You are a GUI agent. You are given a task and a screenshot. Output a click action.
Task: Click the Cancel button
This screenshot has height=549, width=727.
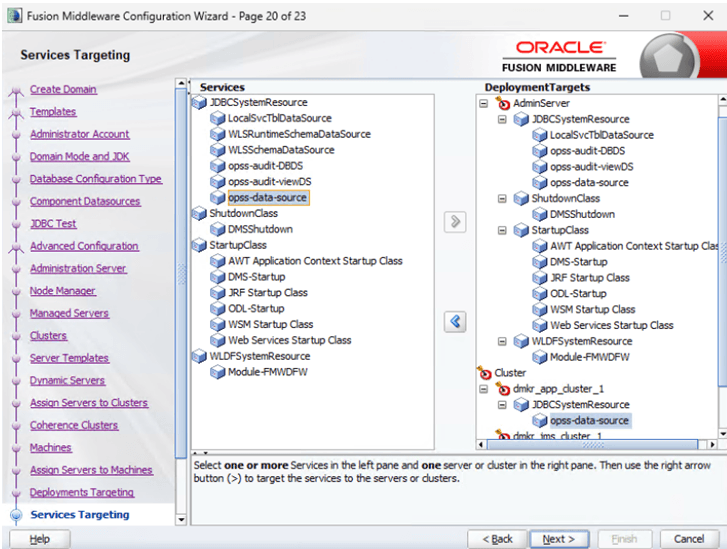689,539
